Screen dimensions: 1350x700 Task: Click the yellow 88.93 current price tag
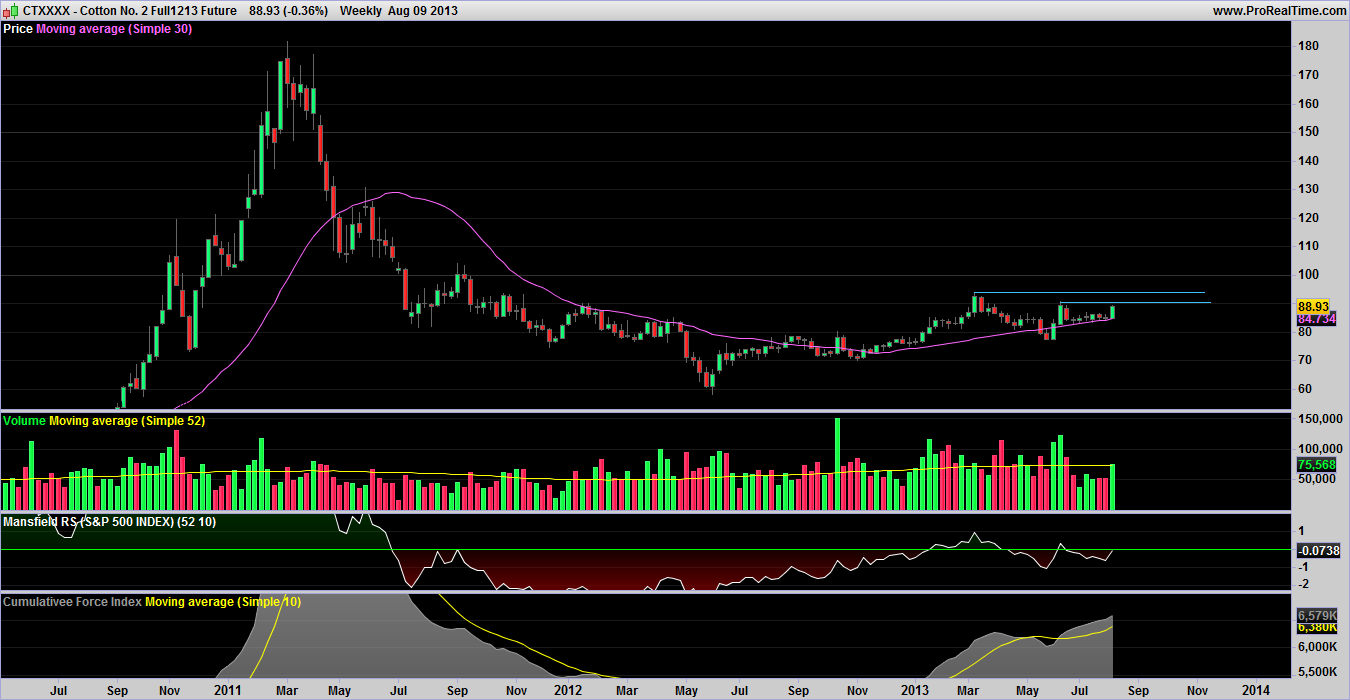tap(1311, 306)
